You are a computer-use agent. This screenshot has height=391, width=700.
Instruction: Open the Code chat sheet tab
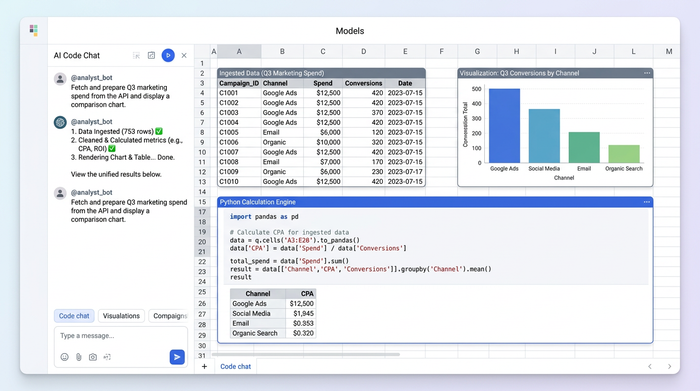[x=236, y=366]
